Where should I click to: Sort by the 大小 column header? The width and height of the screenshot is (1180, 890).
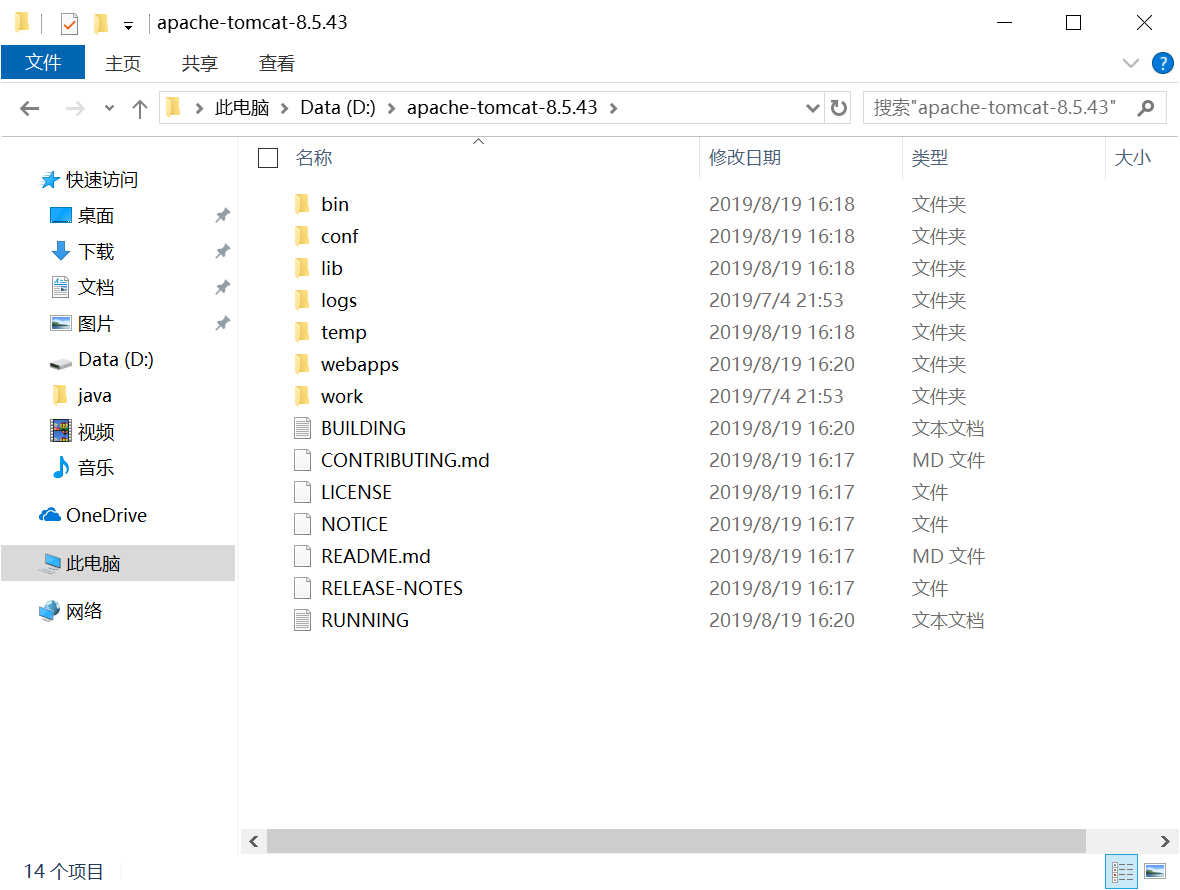click(x=1132, y=157)
